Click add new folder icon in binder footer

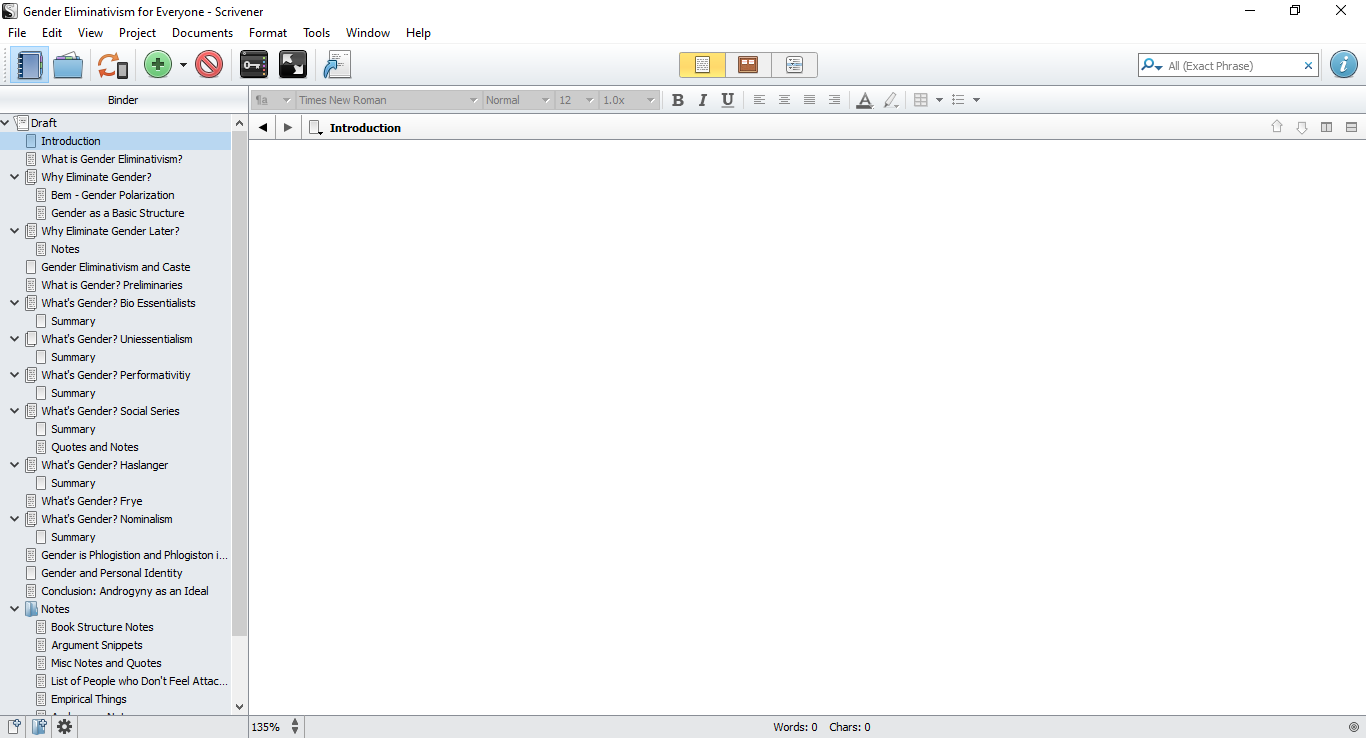(39, 727)
